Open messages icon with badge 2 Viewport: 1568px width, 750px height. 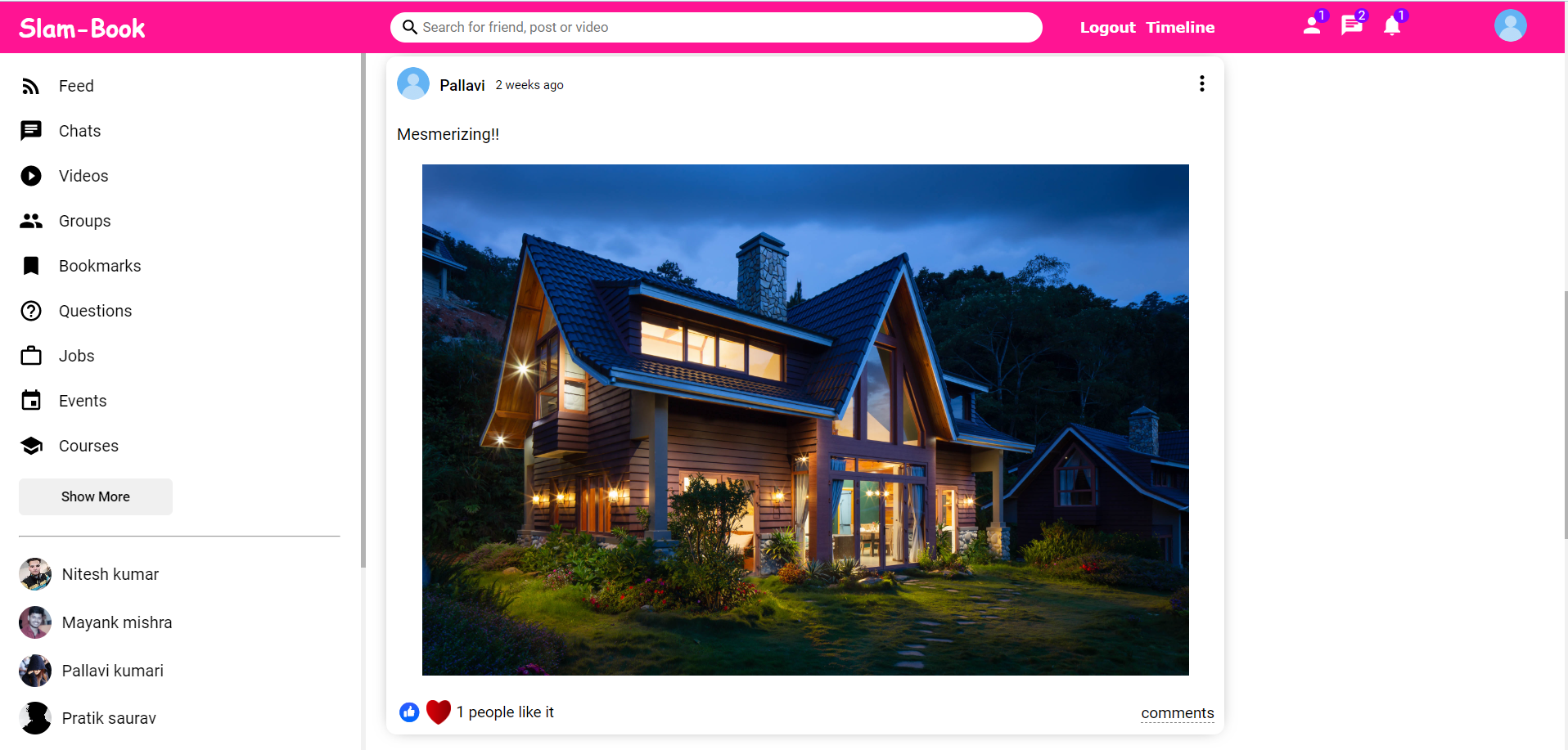(x=1352, y=26)
